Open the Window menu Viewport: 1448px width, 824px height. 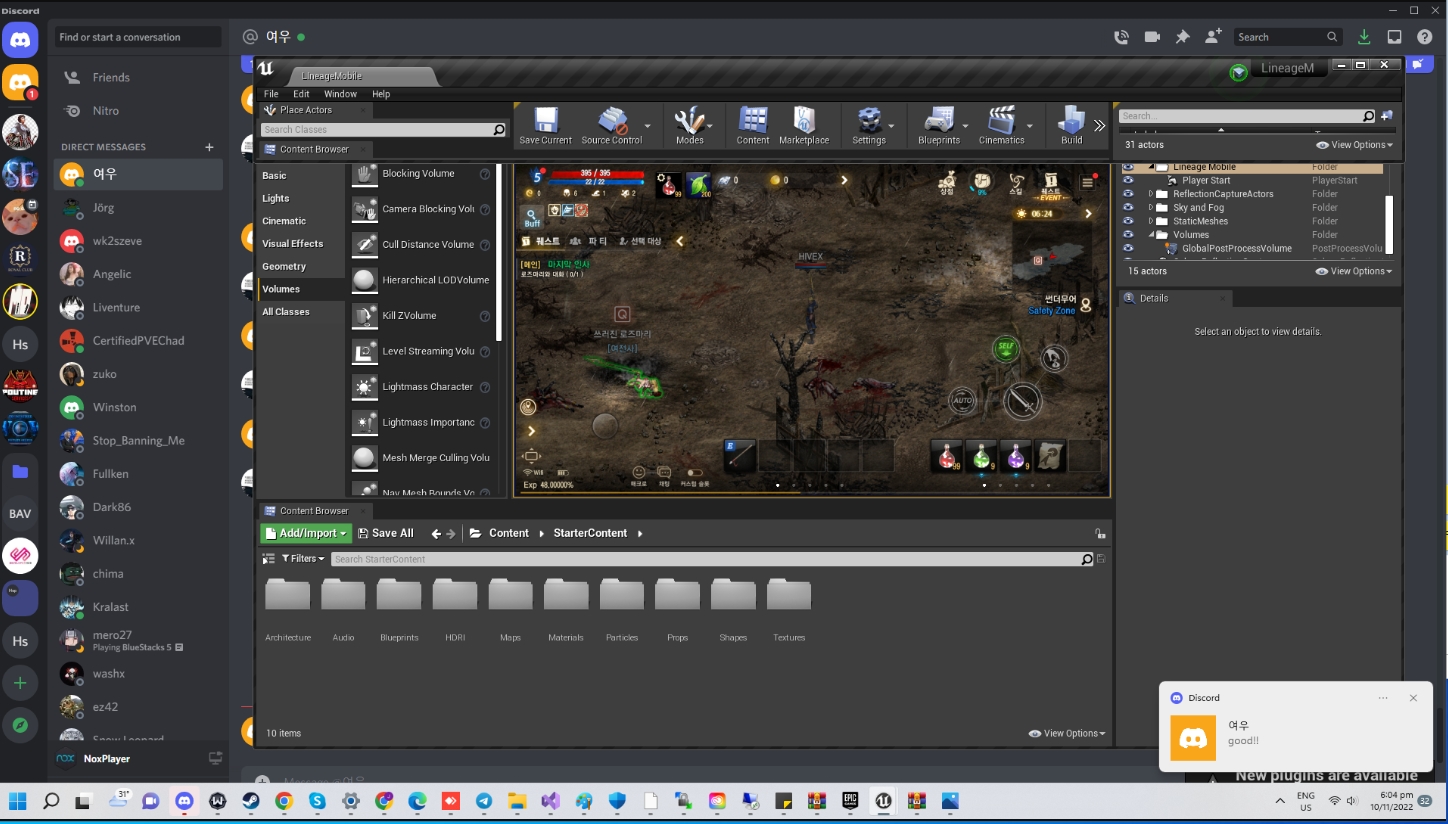pos(340,94)
